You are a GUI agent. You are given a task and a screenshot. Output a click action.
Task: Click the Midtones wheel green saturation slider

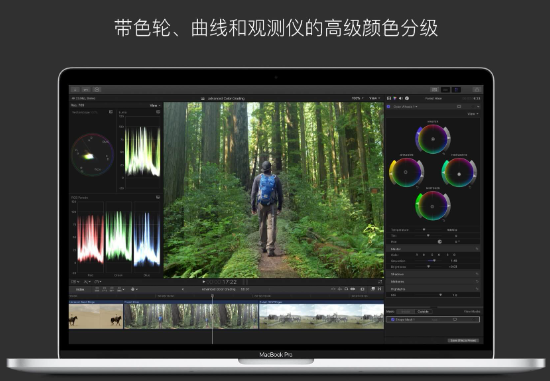(418, 206)
